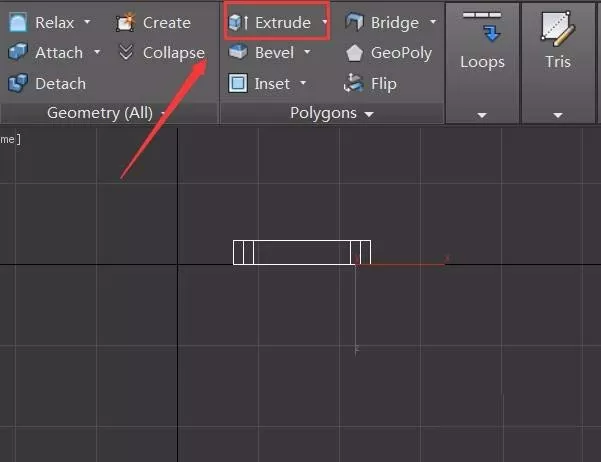Image resolution: width=601 pixels, height=462 pixels.
Task: Select the white rectangle object in viewport
Action: pyautogui.click(x=302, y=252)
